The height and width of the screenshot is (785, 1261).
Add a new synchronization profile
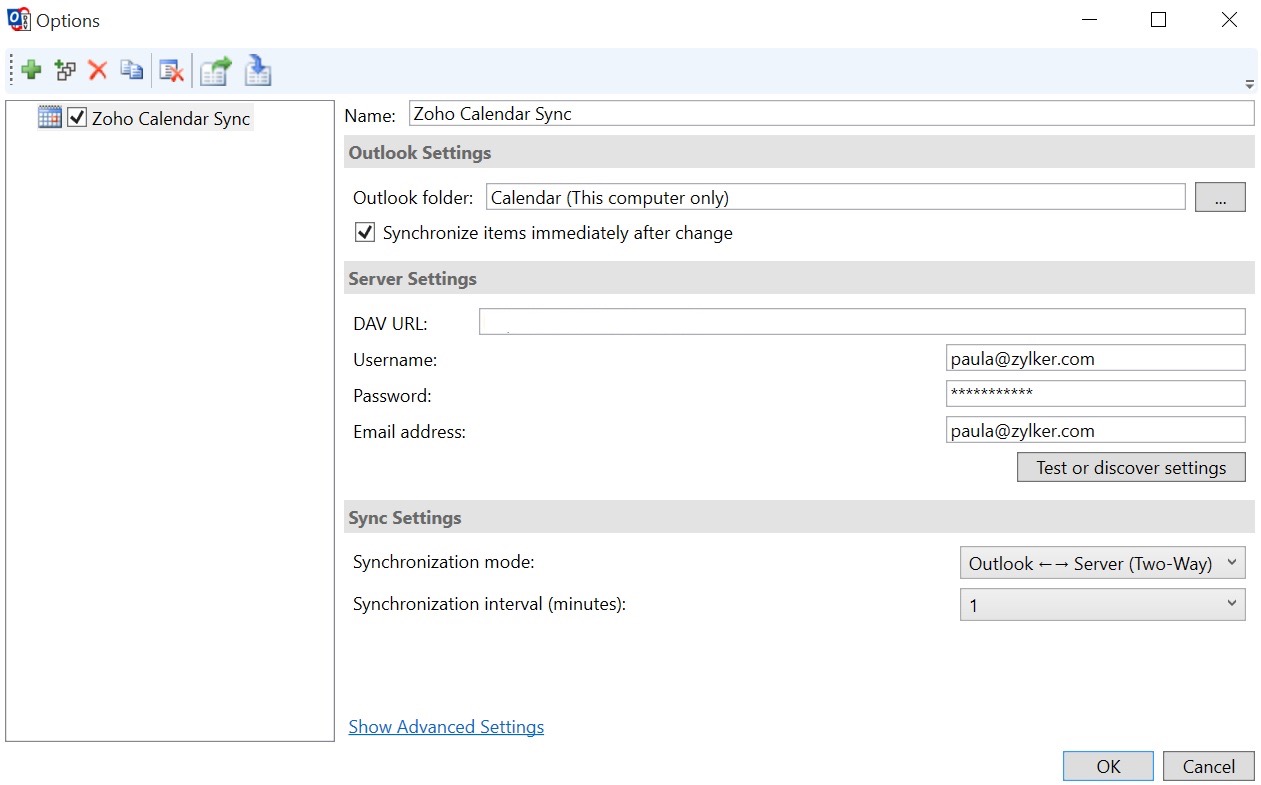click(x=30, y=70)
